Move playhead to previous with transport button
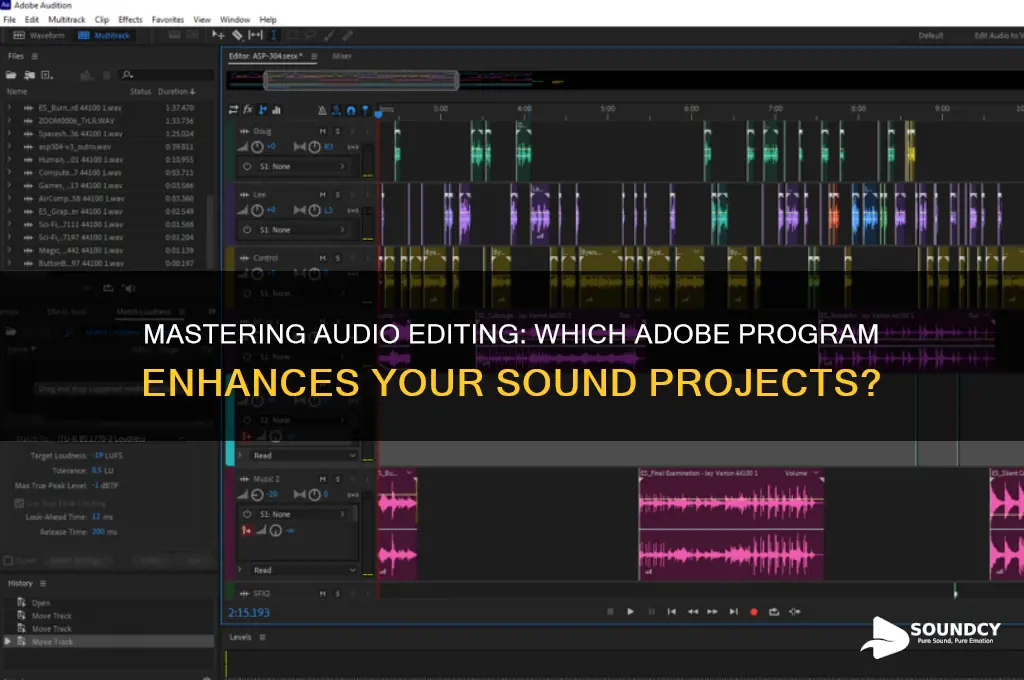Viewport: 1024px width, 680px height. tap(671, 612)
